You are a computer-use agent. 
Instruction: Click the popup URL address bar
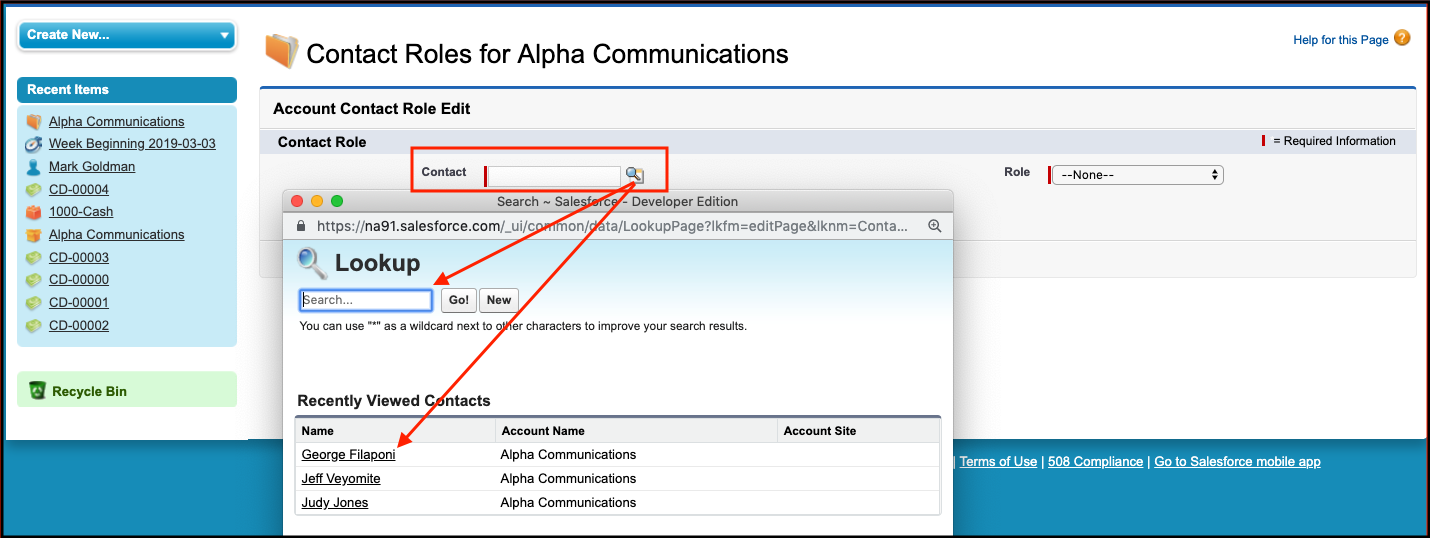click(x=611, y=226)
